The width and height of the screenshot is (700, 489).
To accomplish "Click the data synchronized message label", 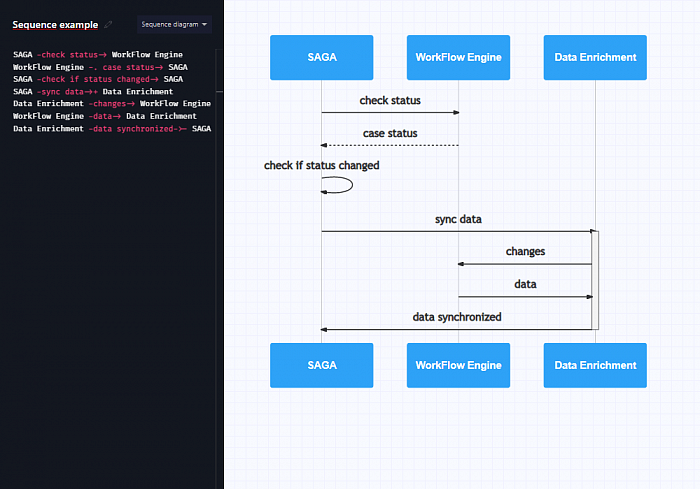I will point(457,317).
